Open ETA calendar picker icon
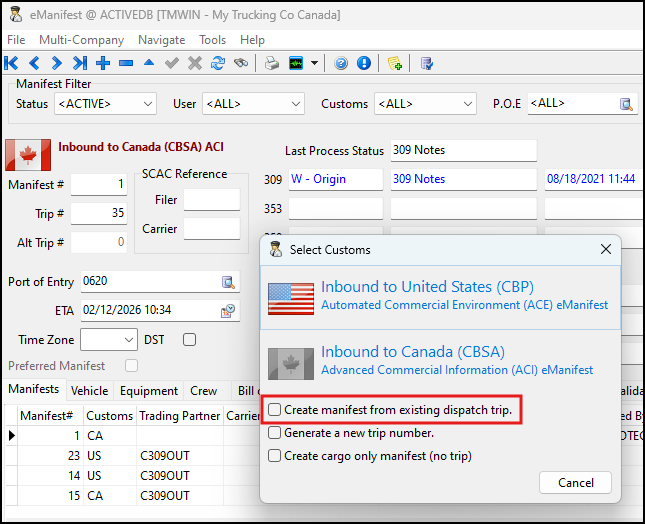 228,311
